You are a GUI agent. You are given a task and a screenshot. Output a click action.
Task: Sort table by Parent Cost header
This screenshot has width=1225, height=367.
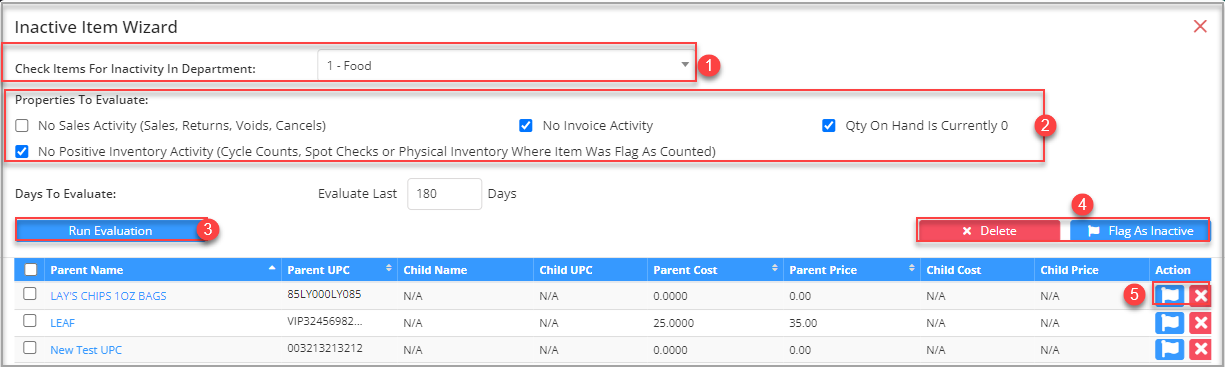[715, 269]
